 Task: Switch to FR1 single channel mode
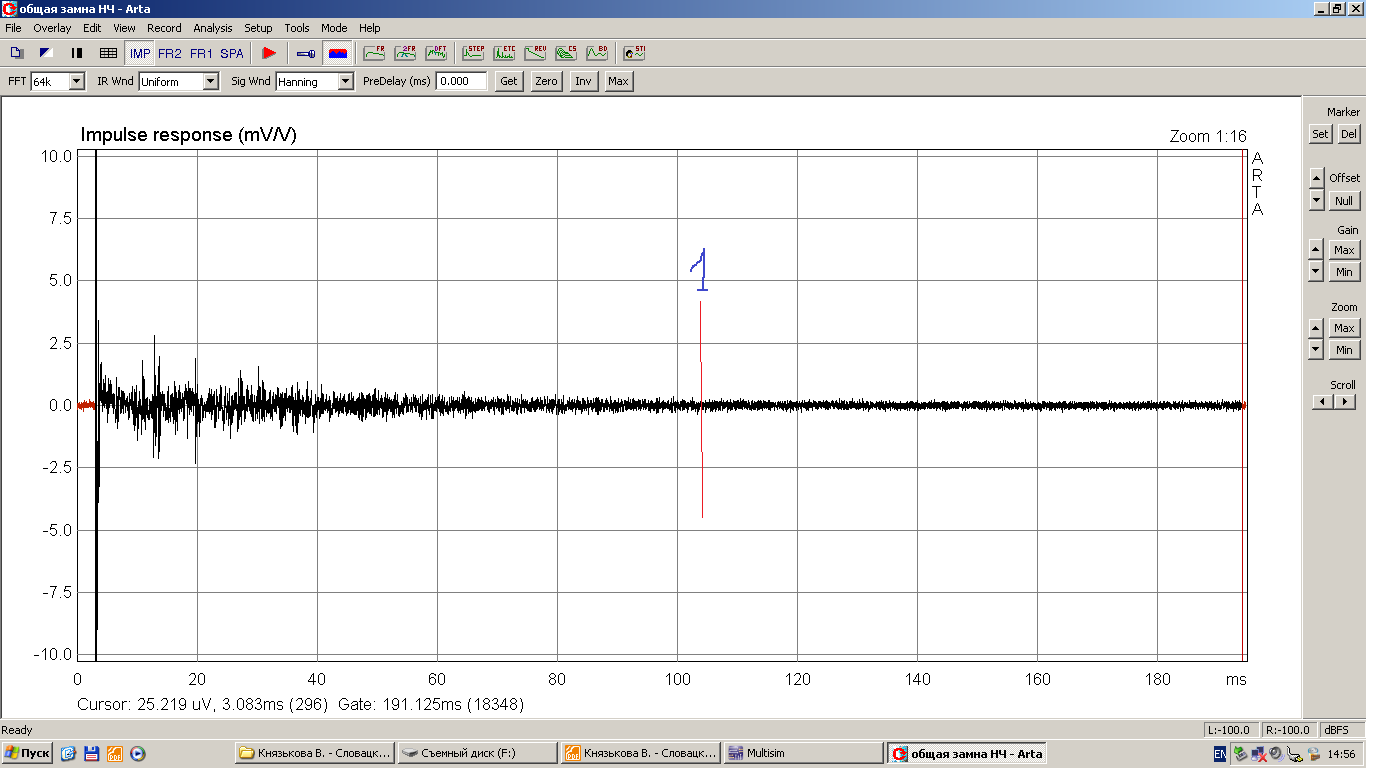coord(201,53)
